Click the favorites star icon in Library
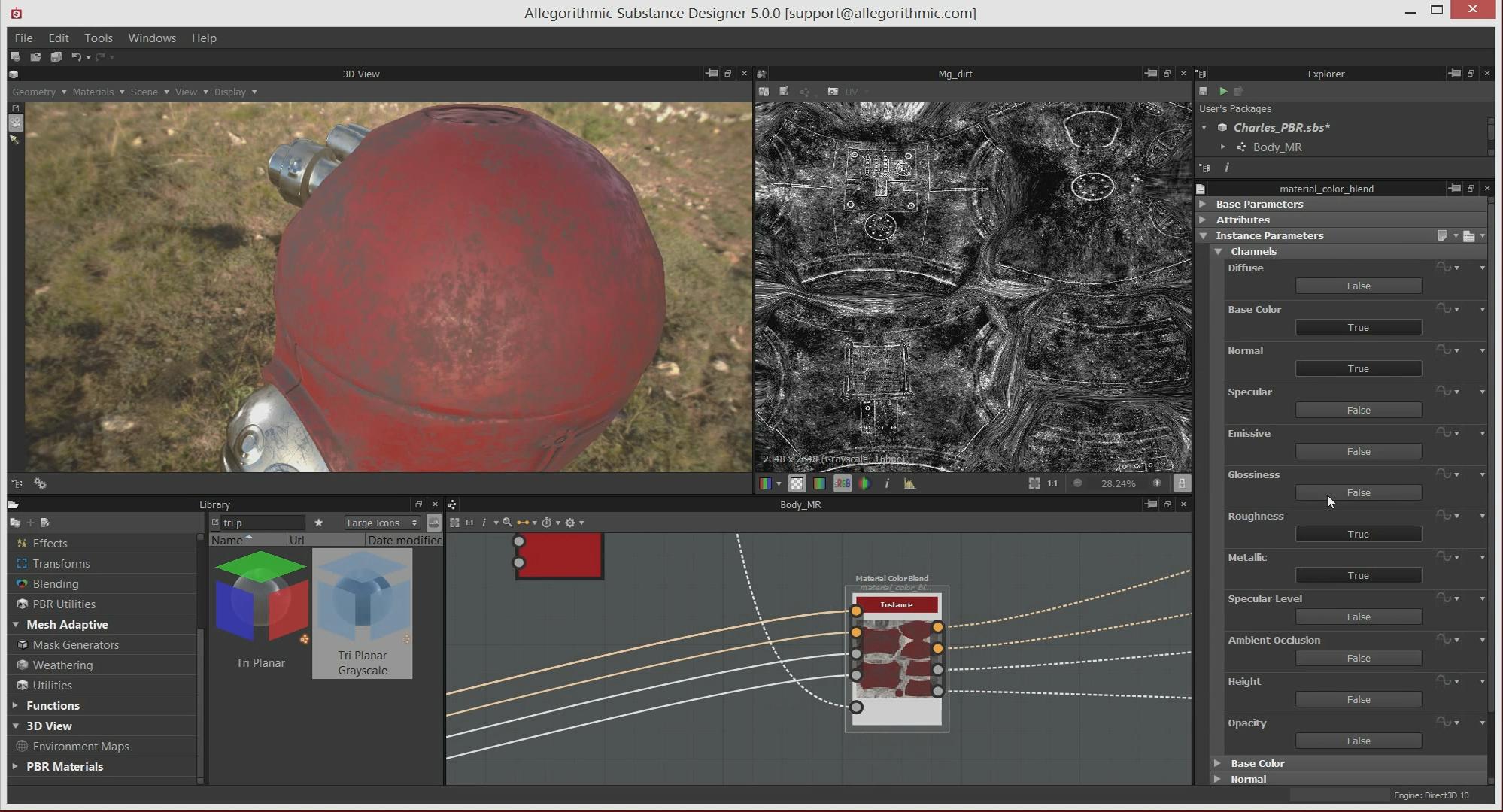 [318, 523]
